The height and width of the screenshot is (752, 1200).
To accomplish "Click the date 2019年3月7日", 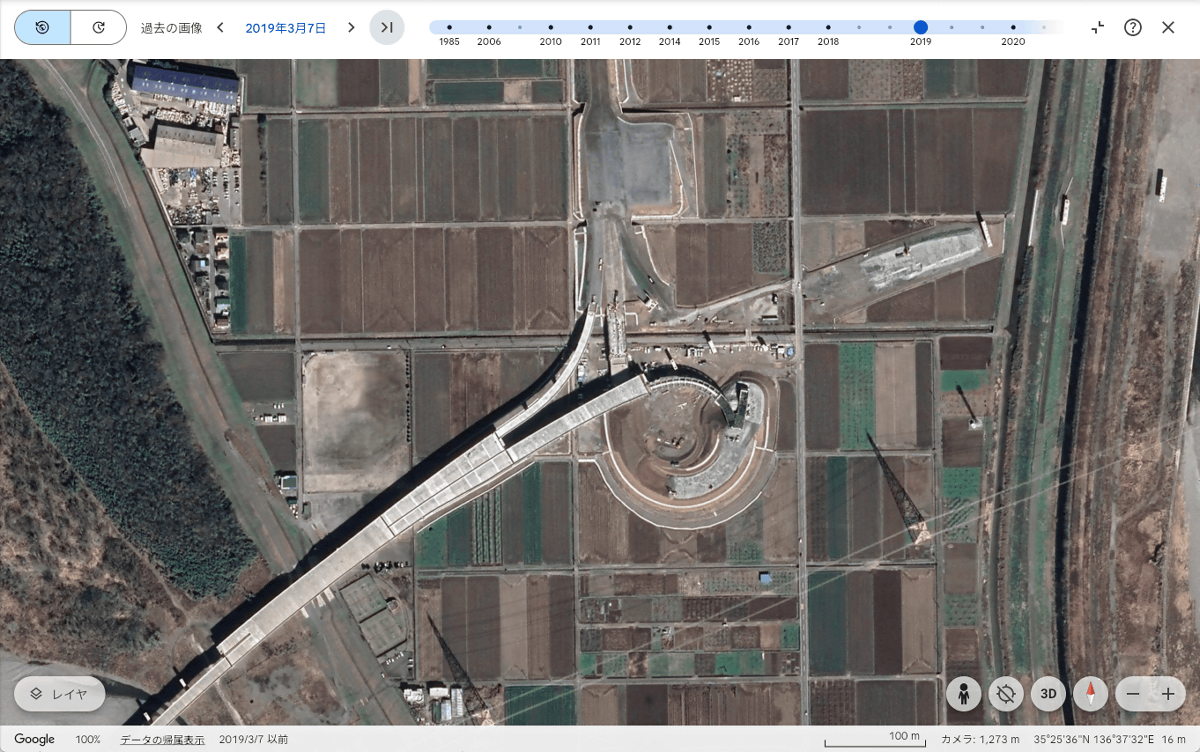I will [286, 28].
